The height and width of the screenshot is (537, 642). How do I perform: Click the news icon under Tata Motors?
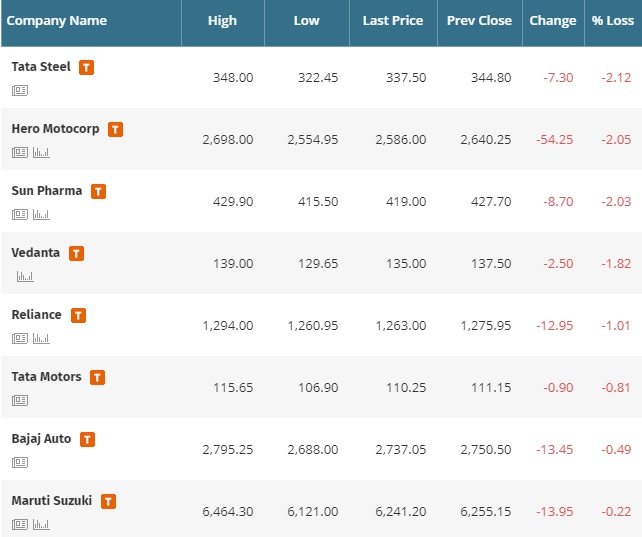coord(20,400)
